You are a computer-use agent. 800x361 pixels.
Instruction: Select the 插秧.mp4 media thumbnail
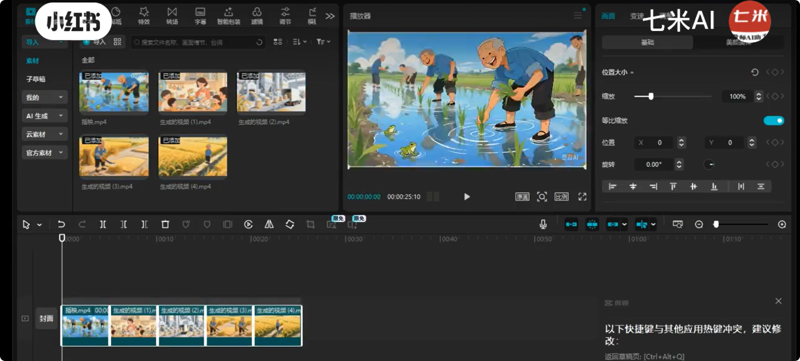click(114, 92)
